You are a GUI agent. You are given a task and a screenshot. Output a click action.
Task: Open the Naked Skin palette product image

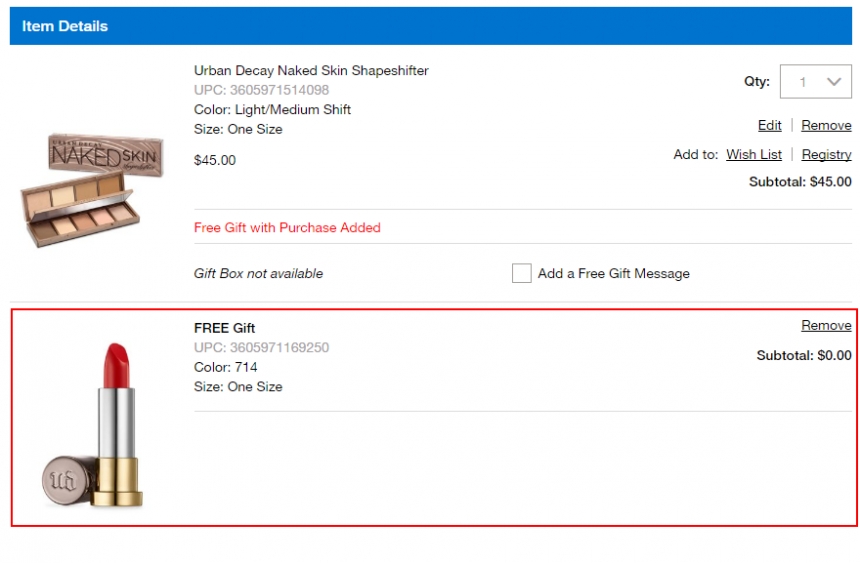point(92,189)
